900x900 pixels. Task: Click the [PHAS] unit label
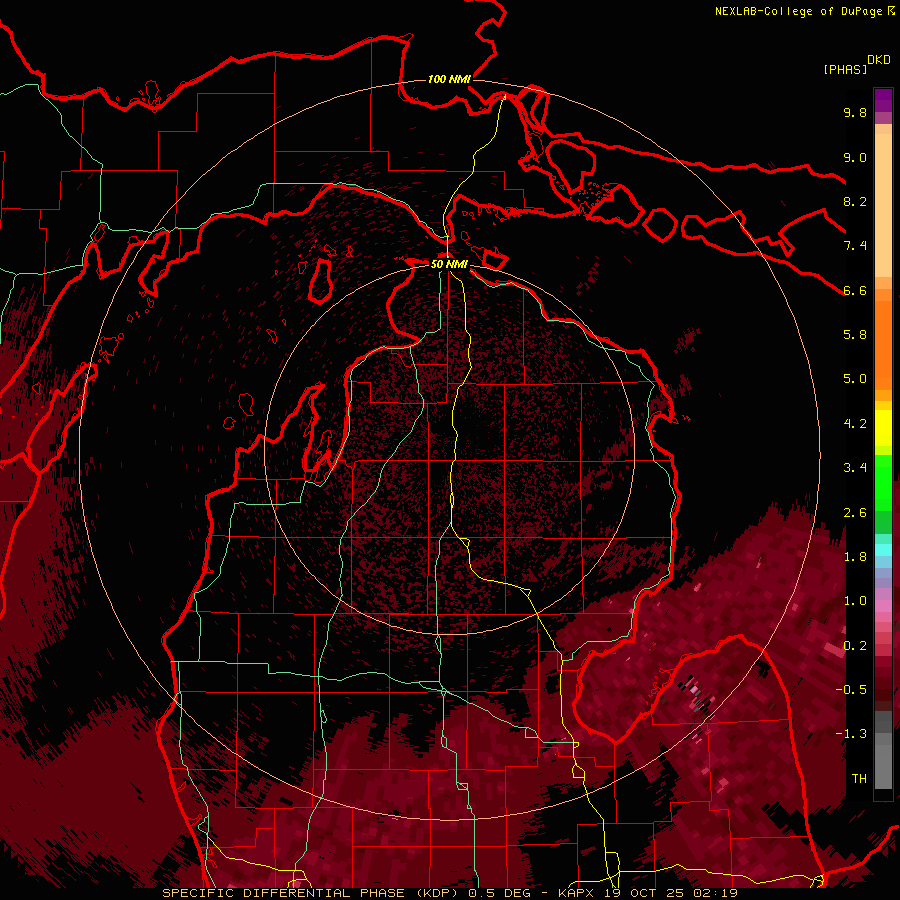pos(845,70)
